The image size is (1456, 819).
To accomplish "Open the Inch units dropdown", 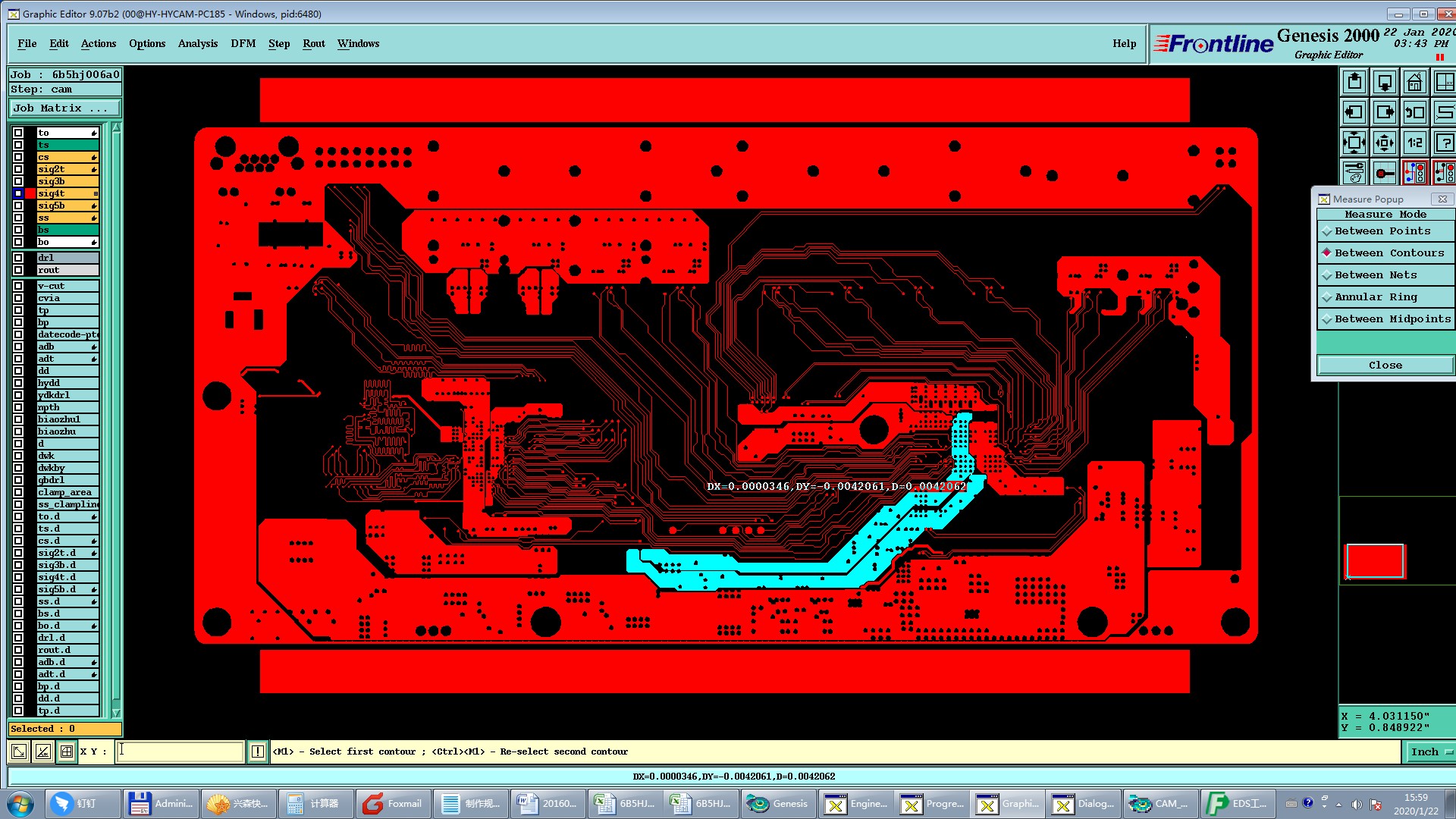I will (1430, 752).
